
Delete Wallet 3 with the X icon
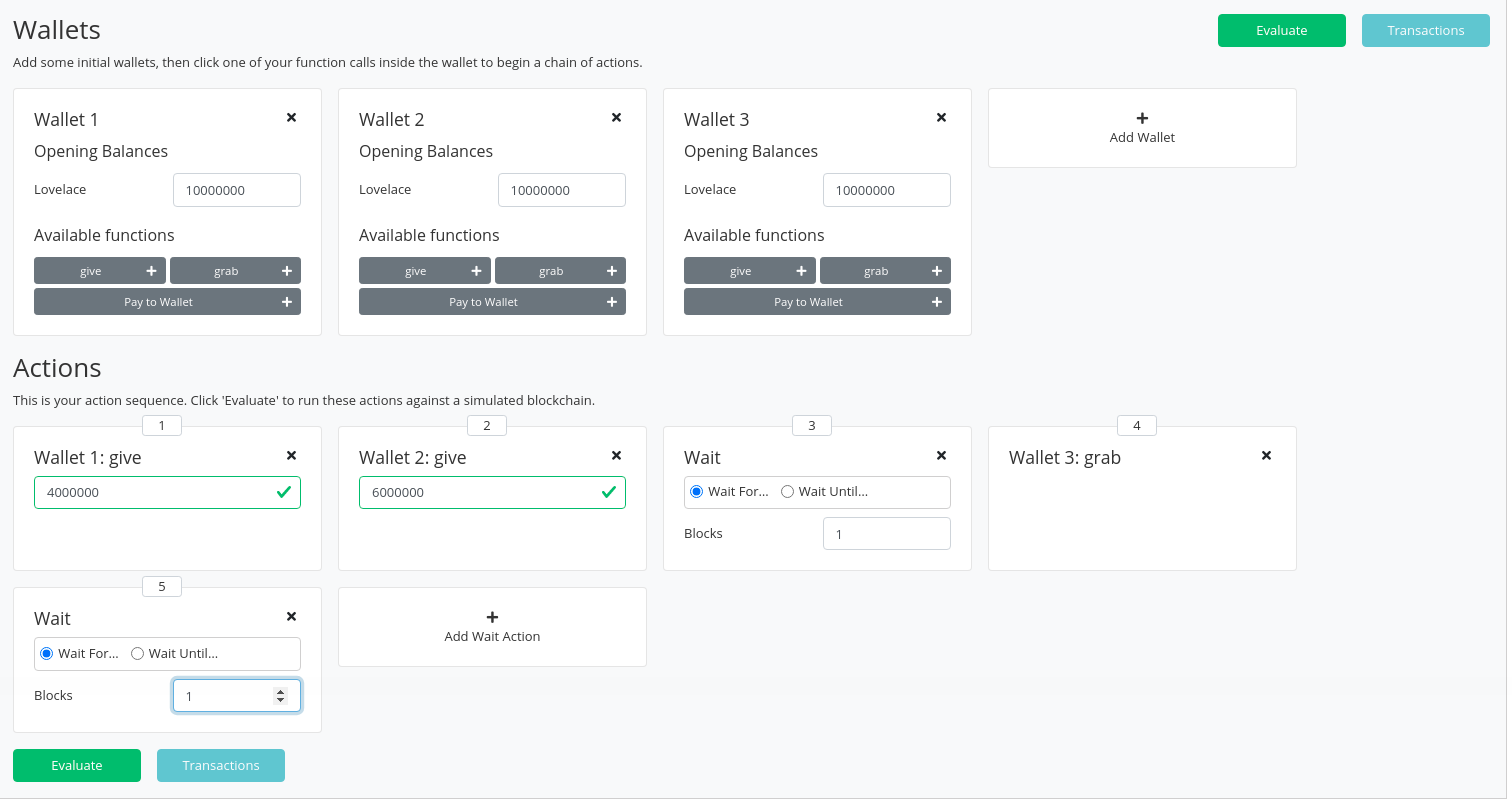[x=941, y=118]
